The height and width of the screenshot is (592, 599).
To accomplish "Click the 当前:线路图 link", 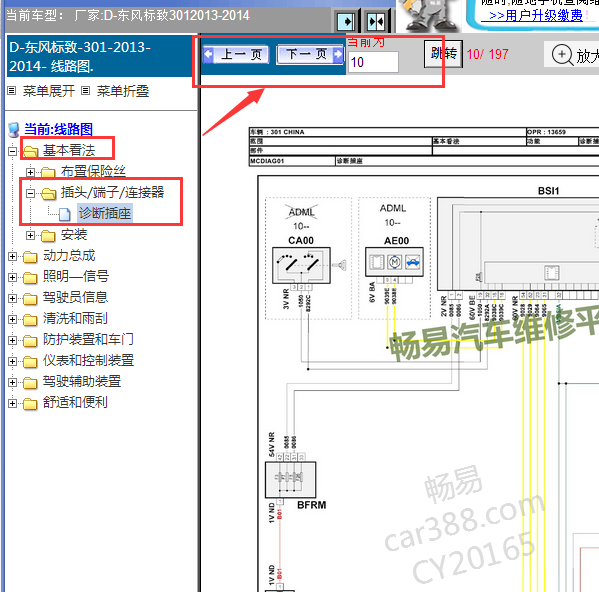I will [x=58, y=129].
